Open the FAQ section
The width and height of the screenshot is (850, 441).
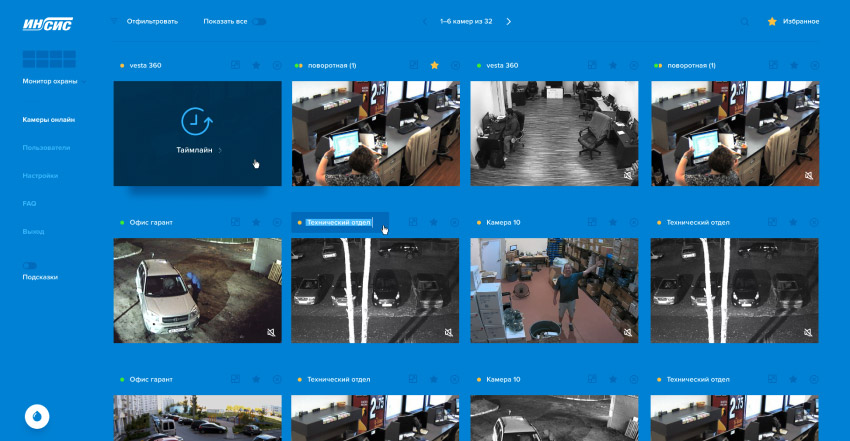29,203
